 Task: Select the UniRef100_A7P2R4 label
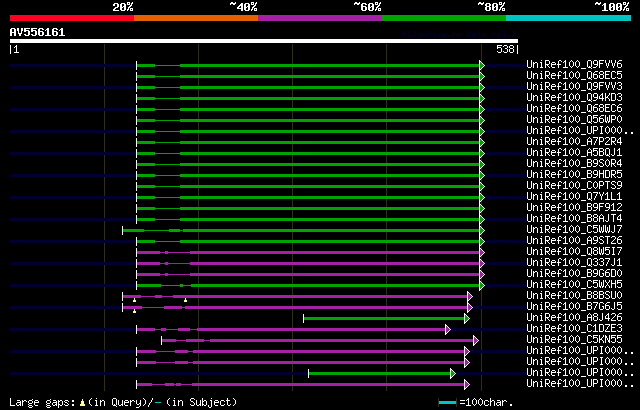574,142
